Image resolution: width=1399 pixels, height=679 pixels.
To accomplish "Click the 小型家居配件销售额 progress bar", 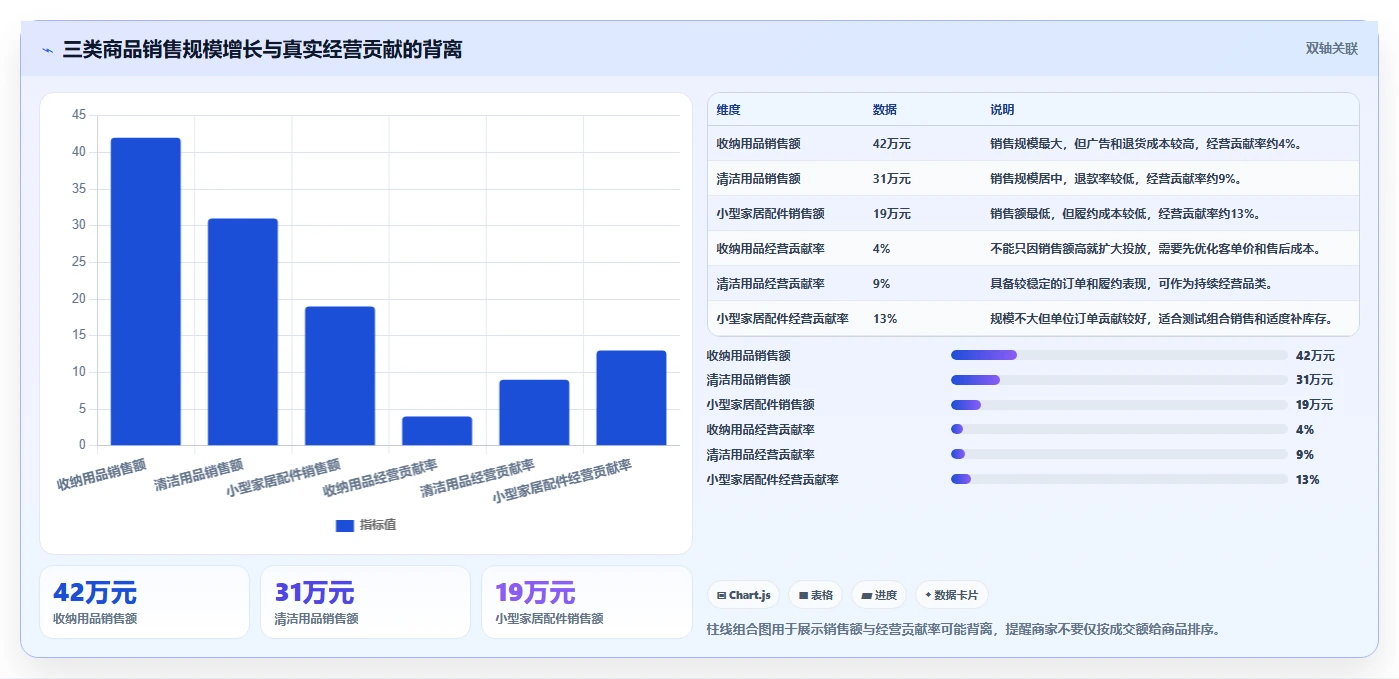I will tap(1119, 405).
